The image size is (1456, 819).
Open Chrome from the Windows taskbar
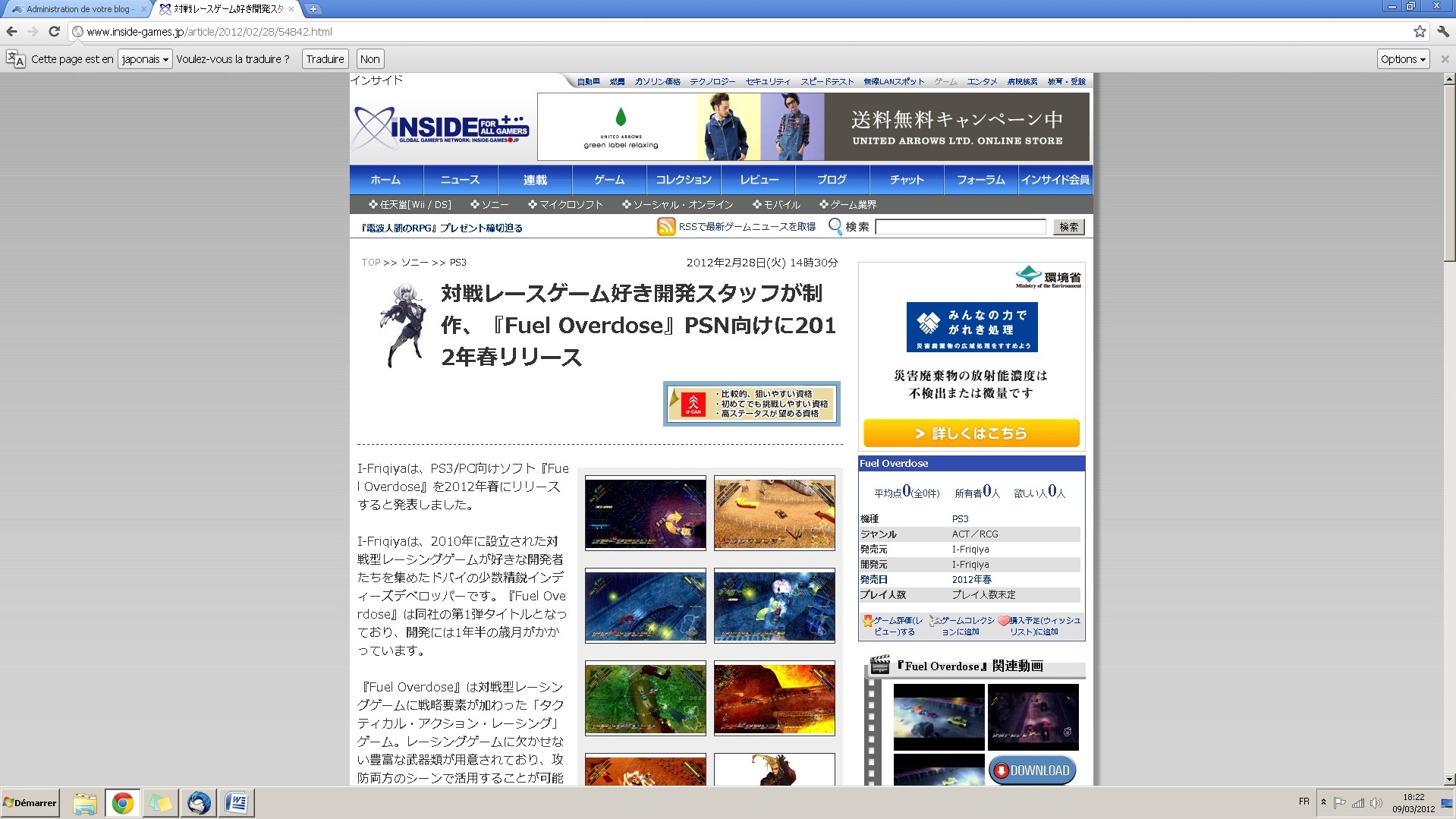coord(122,802)
